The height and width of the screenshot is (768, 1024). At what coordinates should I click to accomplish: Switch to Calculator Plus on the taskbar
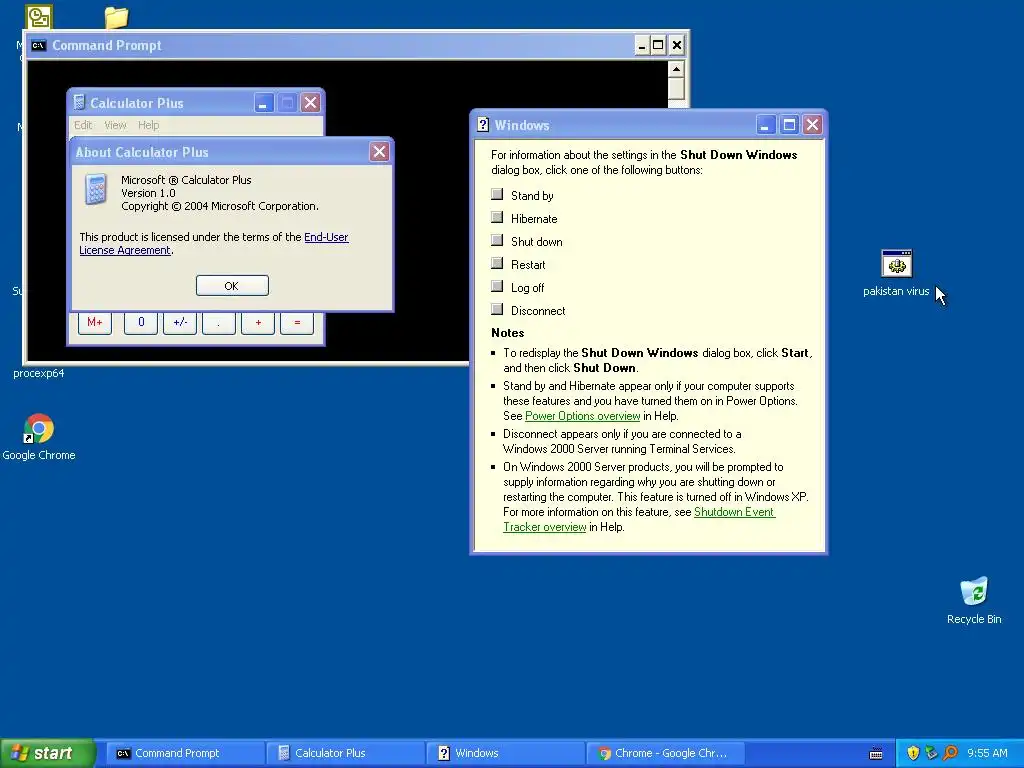pyautogui.click(x=344, y=753)
